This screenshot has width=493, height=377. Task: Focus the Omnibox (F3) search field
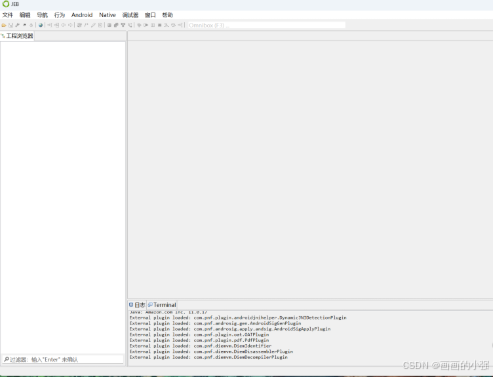click(266, 25)
